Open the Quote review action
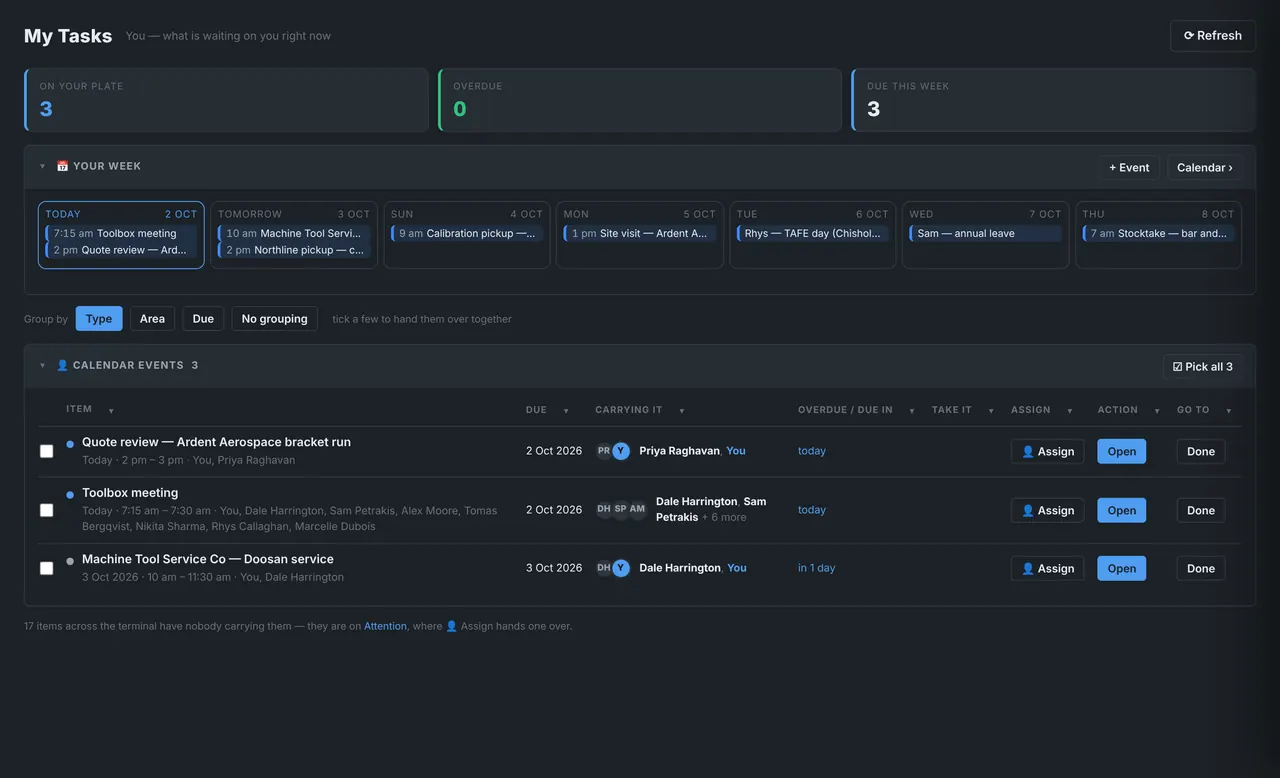This screenshot has height=778, width=1280. [1122, 451]
